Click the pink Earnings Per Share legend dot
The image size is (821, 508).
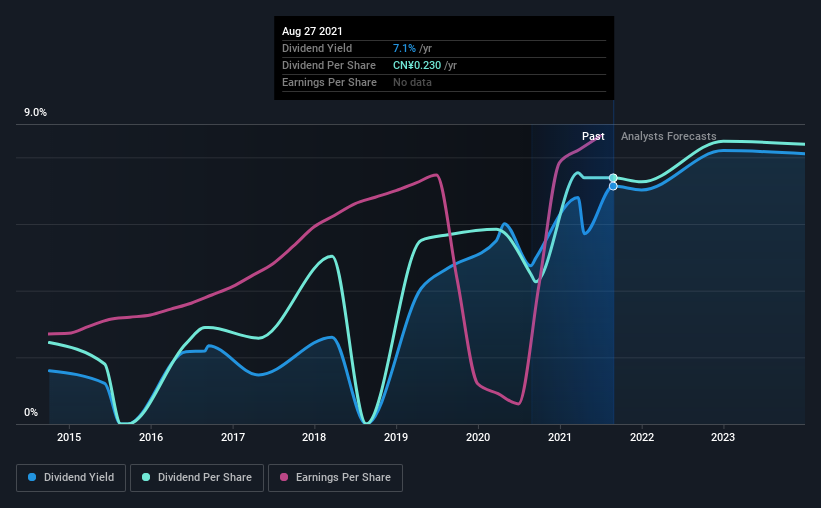284,477
